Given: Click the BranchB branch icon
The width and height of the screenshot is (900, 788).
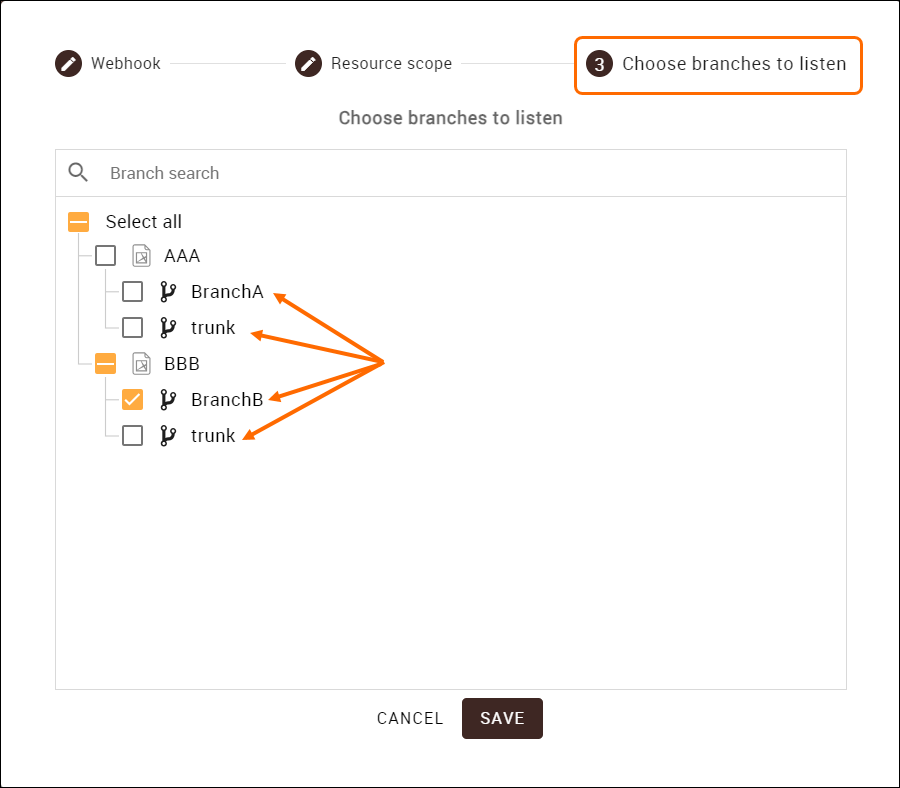Looking at the screenshot, I should click(x=168, y=400).
